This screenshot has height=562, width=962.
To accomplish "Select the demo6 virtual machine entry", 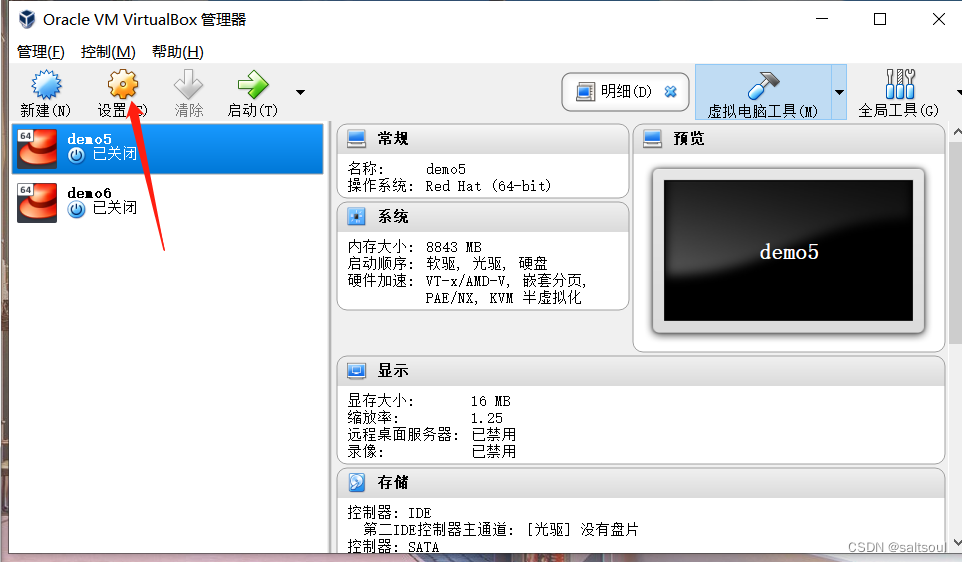I will click(167, 202).
